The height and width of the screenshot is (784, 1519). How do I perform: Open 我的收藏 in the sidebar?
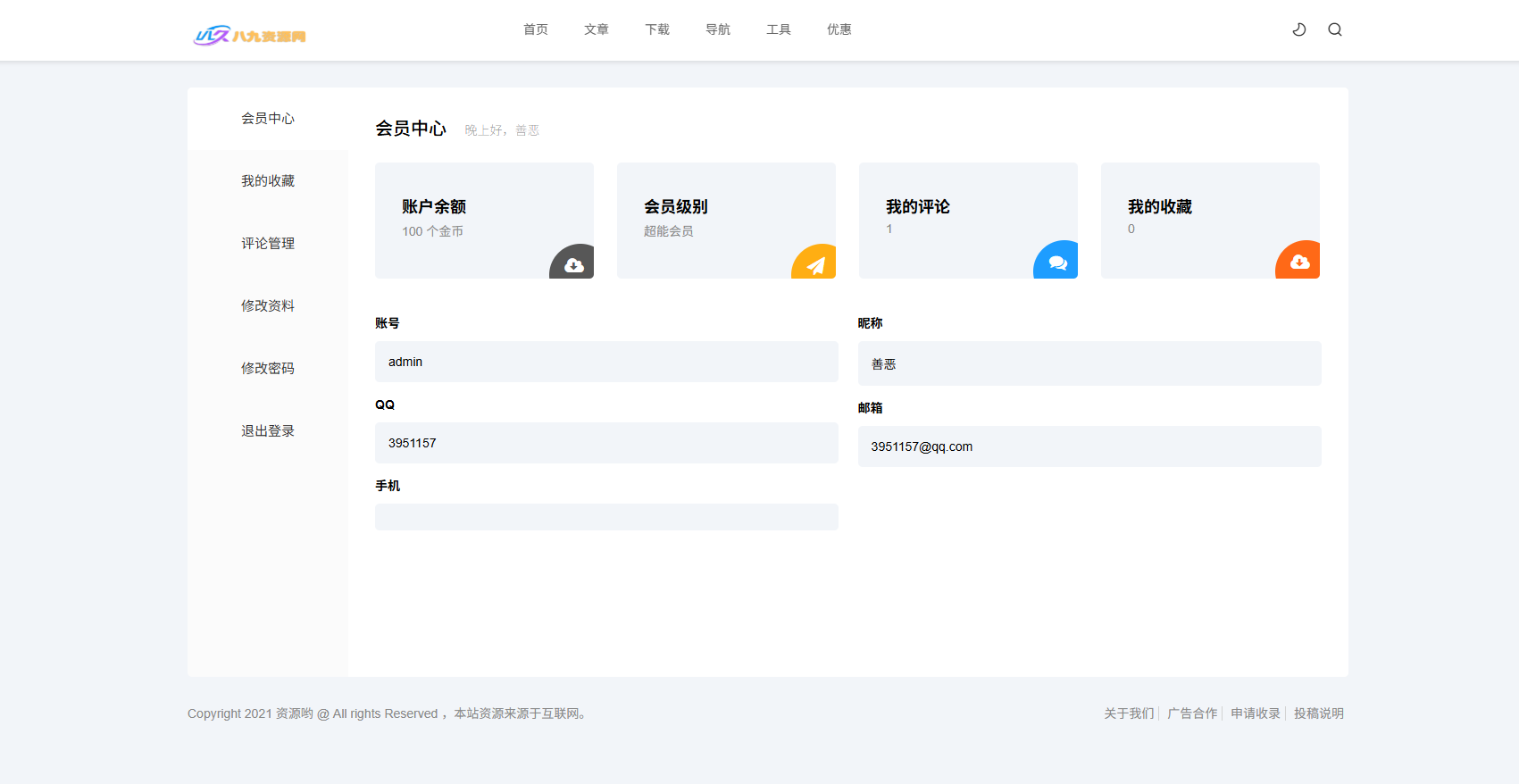(x=268, y=181)
